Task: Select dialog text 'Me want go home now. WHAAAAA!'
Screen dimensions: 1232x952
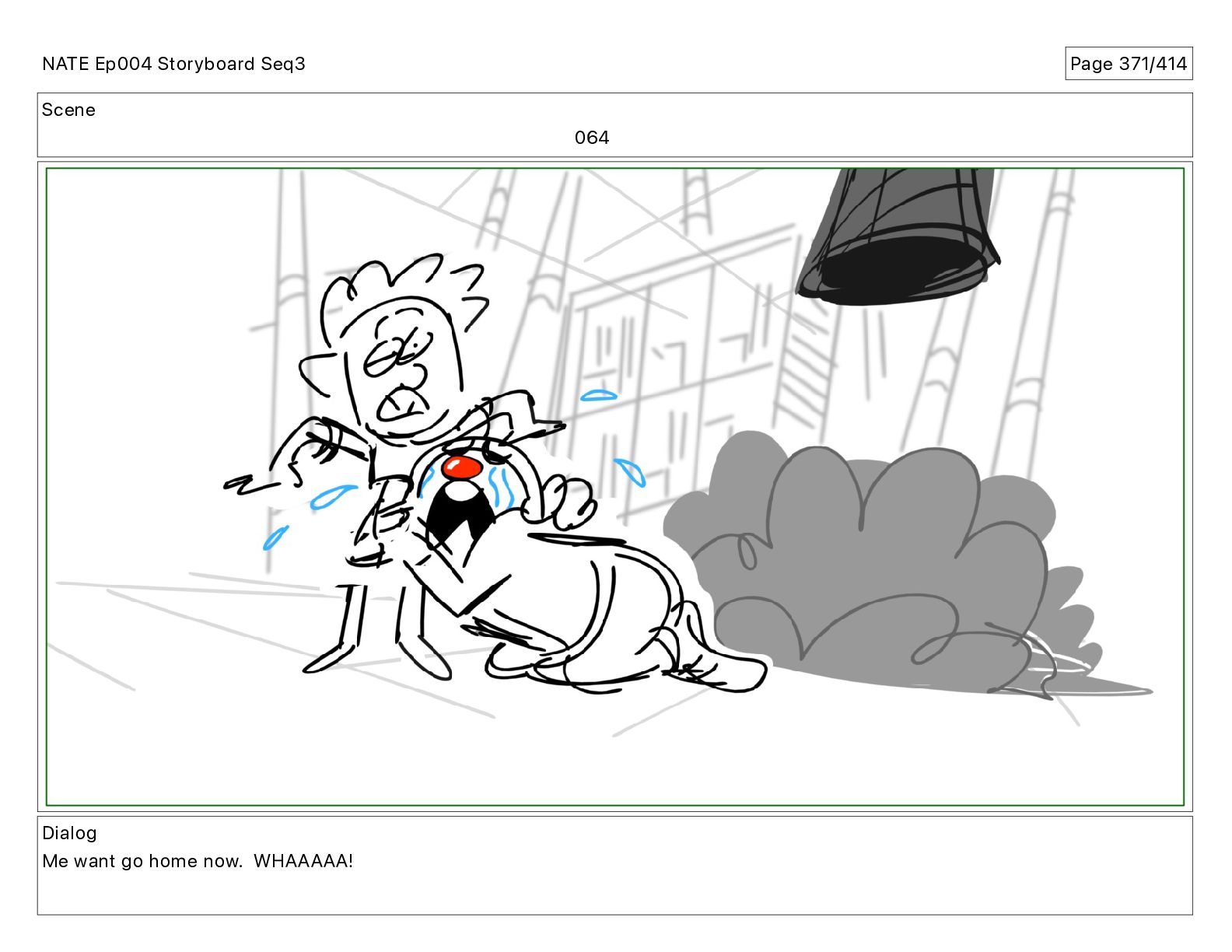Action: [x=198, y=861]
